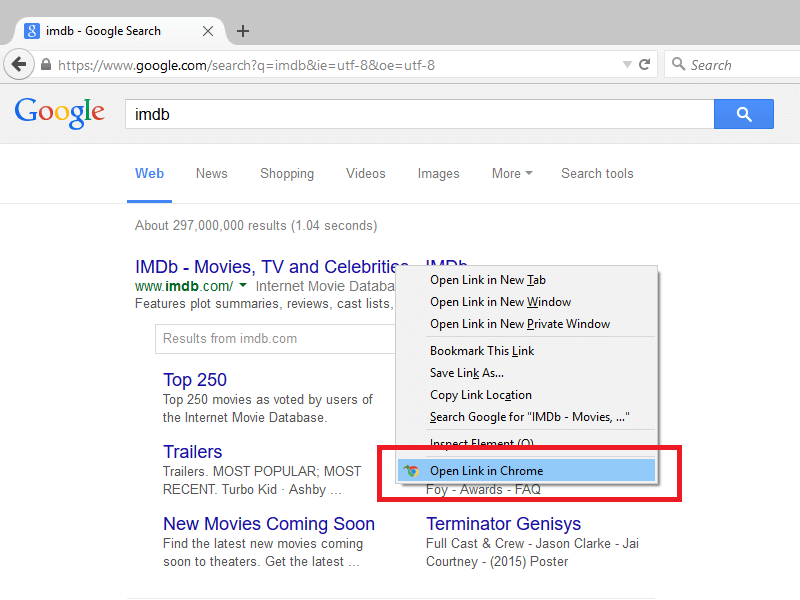This screenshot has height=600, width=800.
Task: Switch to the Images tab
Action: tap(438, 173)
